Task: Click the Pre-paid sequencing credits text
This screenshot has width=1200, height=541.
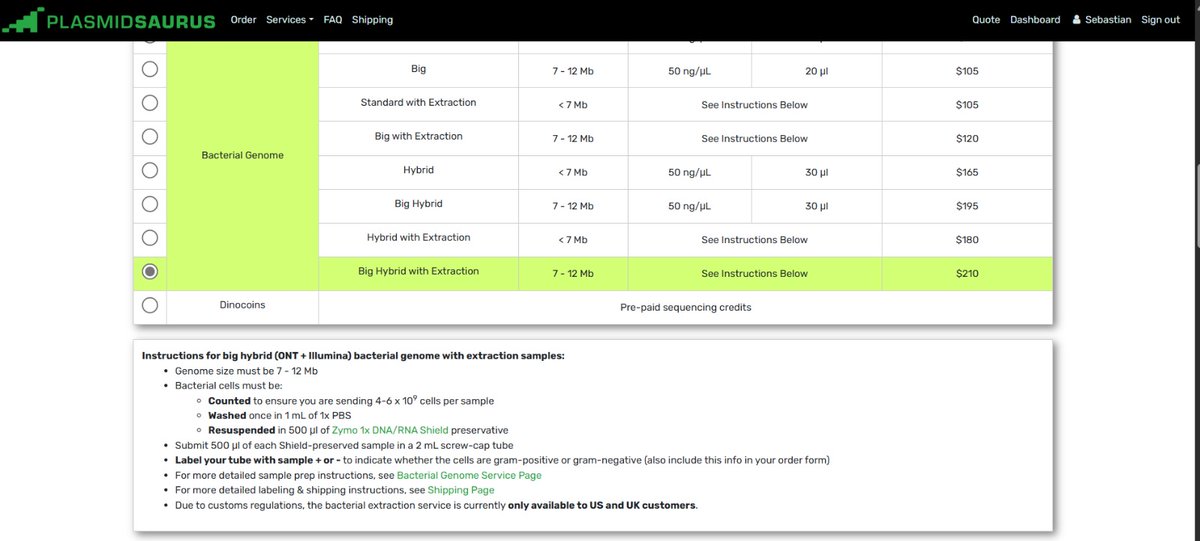Action: 685,307
